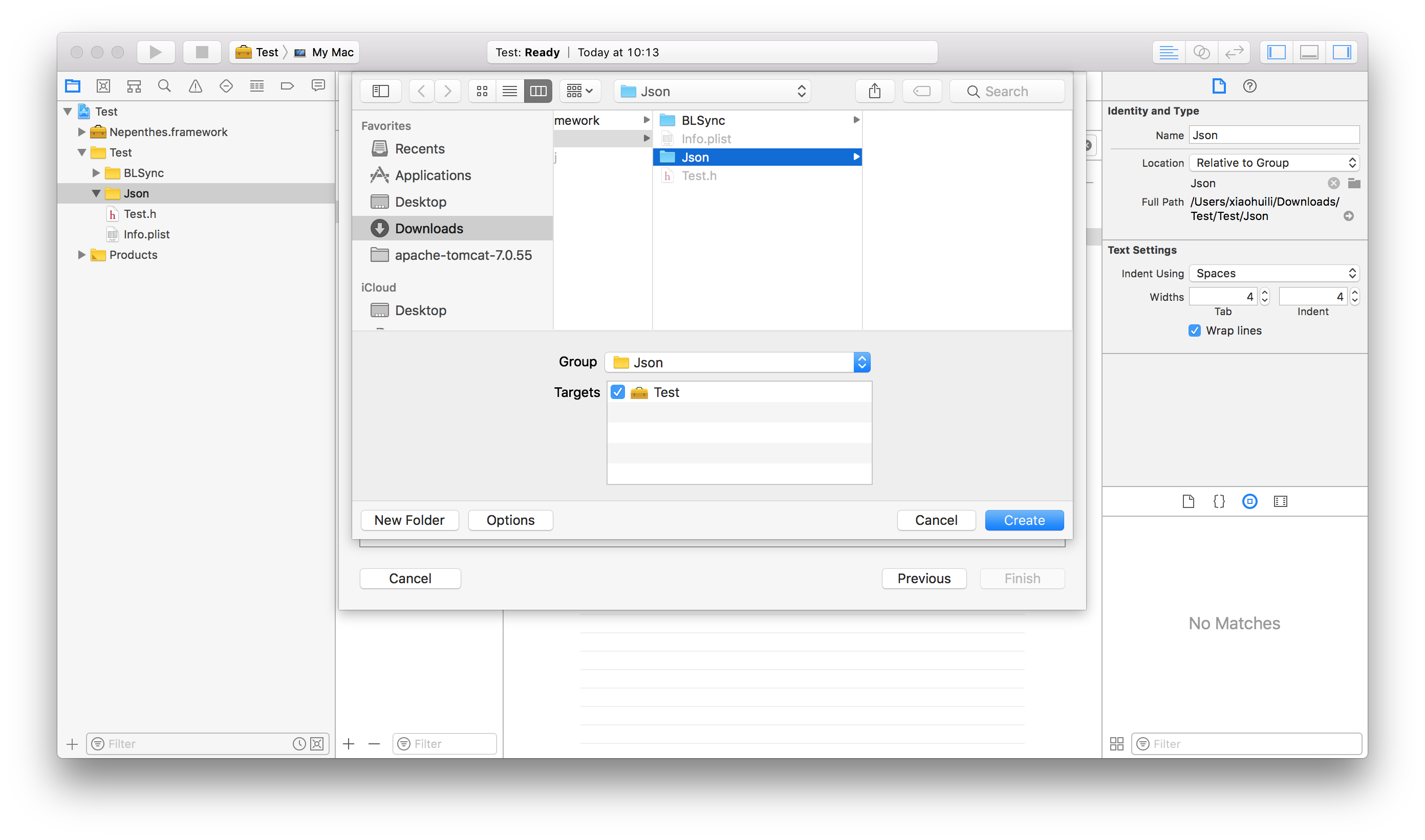Switch file browser to list view
The image size is (1425, 840).
pyautogui.click(x=510, y=91)
